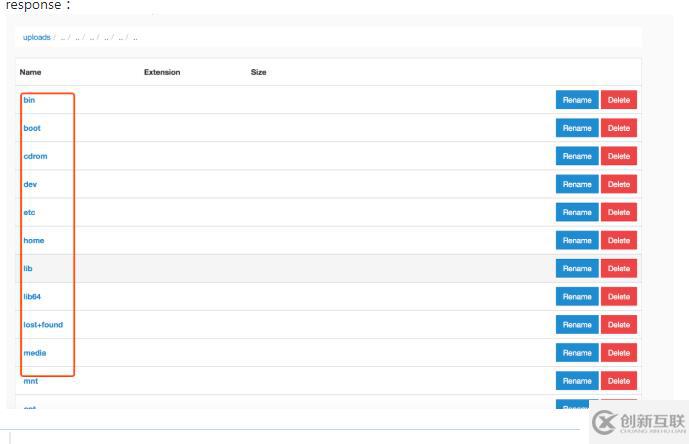Open the etc folder
The width and height of the screenshot is (689, 444).
[29, 212]
